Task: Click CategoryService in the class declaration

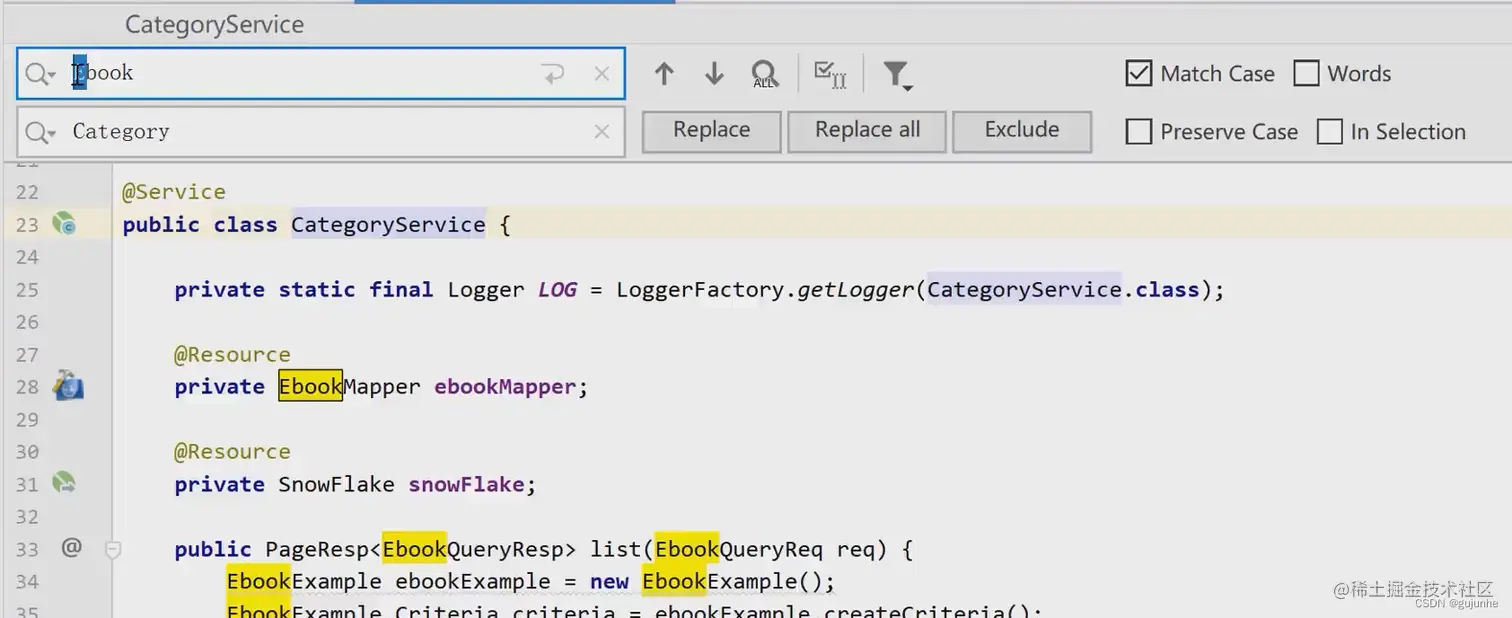Action: point(388,224)
